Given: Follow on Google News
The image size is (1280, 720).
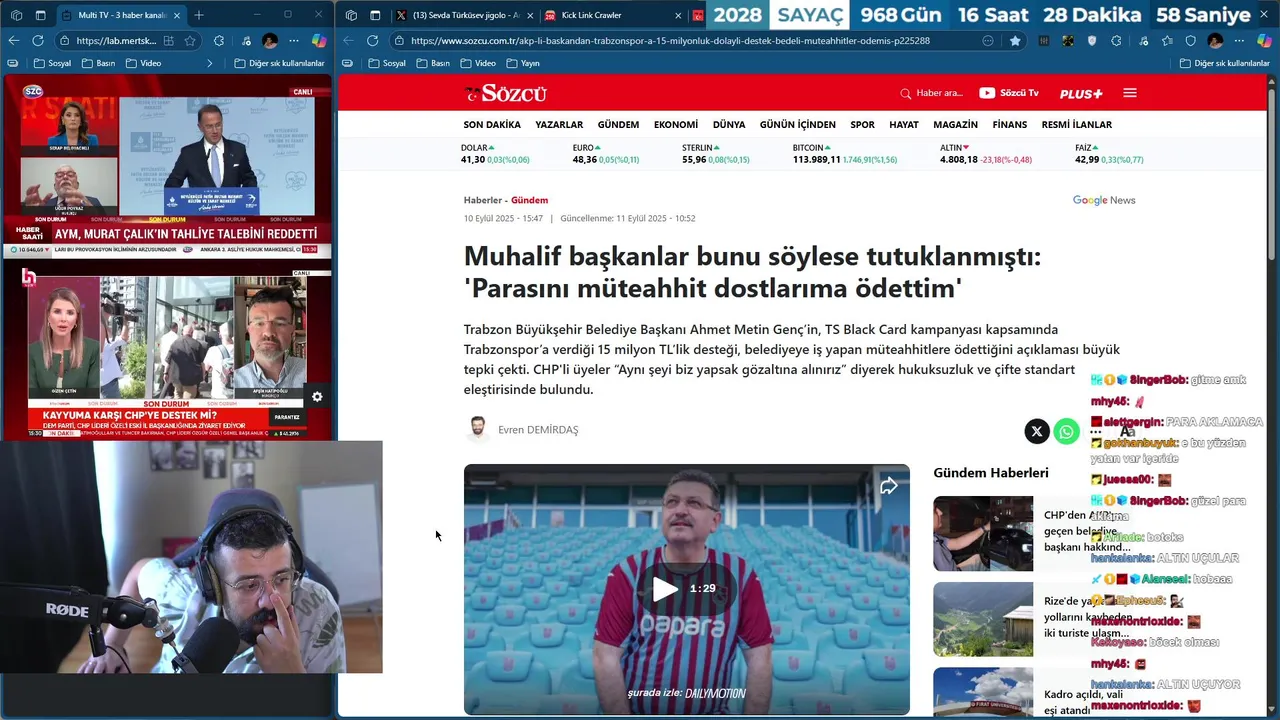Looking at the screenshot, I should [1104, 200].
